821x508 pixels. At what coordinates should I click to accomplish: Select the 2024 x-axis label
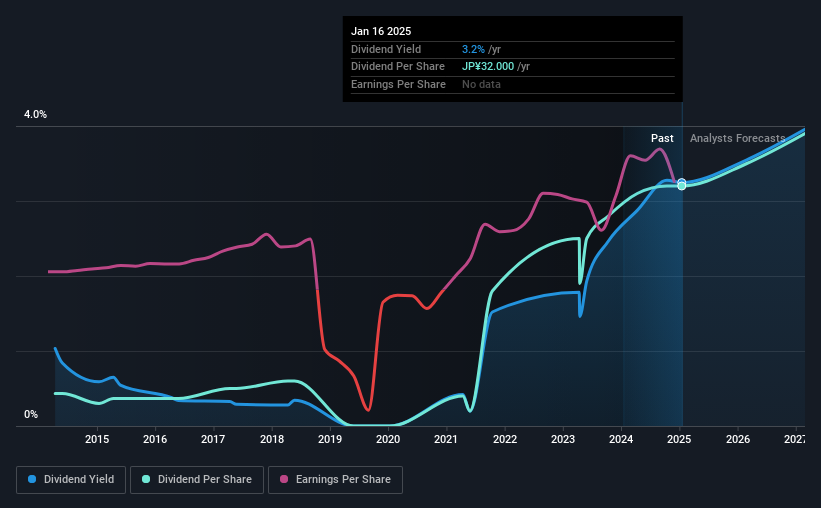tap(621, 439)
